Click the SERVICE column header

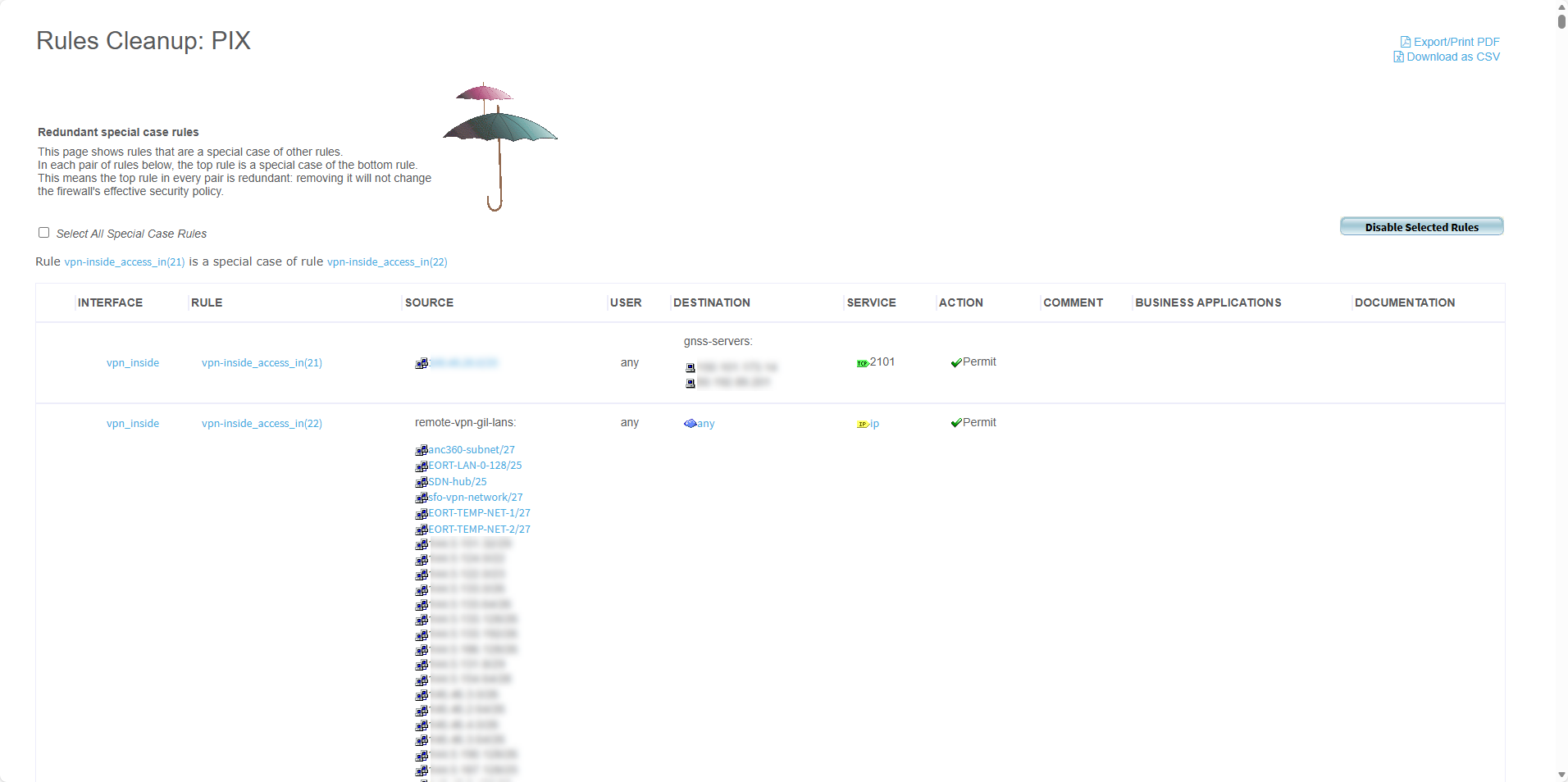[x=871, y=302]
